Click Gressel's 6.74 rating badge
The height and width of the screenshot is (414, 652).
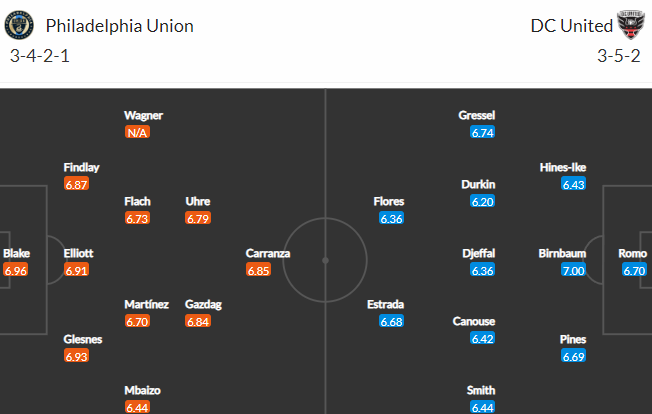[482, 133]
